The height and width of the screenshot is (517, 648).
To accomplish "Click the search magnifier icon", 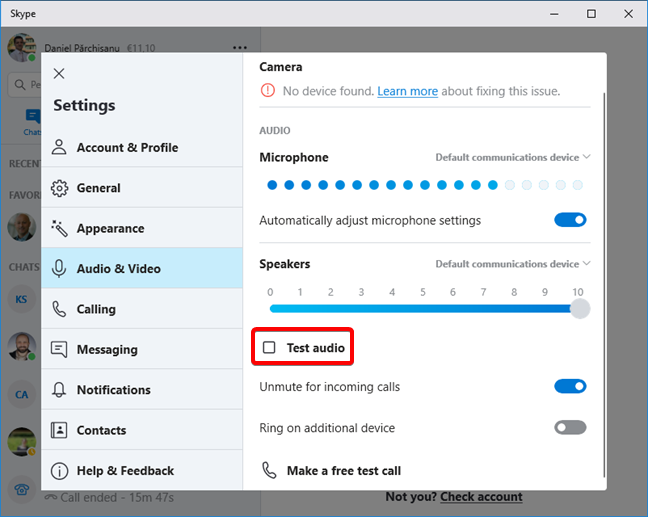I will click(x=19, y=85).
